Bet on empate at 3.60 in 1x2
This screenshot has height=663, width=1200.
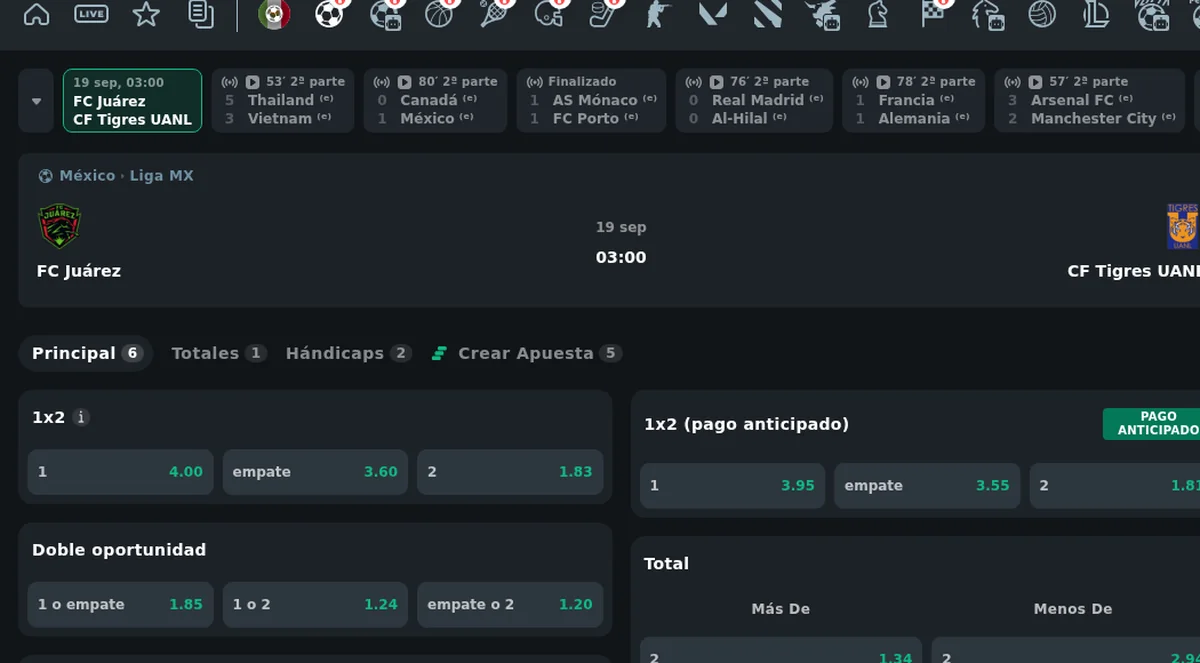pos(315,472)
